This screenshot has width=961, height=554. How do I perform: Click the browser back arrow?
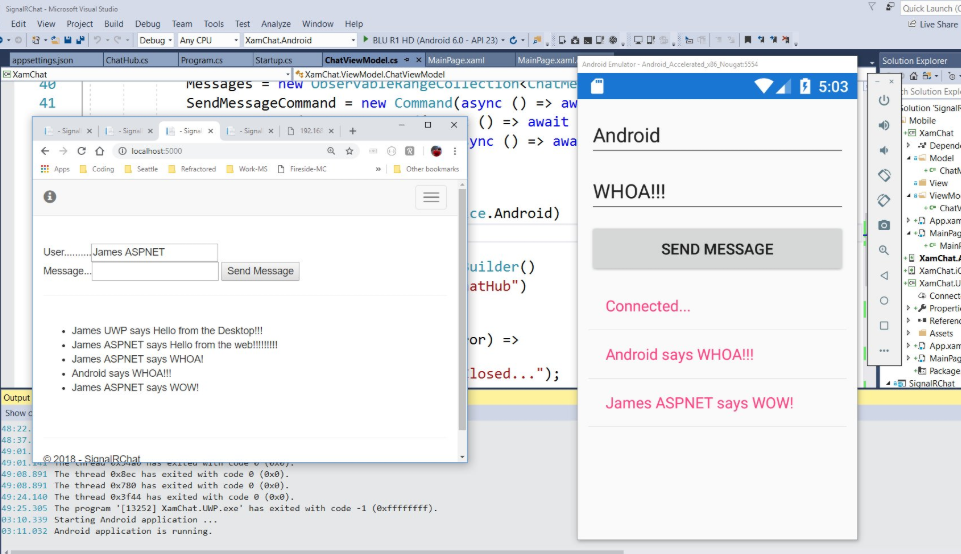[45, 151]
